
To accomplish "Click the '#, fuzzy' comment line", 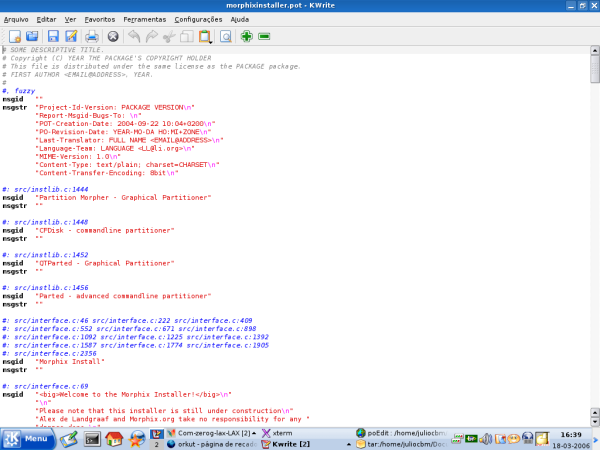I will tap(19, 91).
